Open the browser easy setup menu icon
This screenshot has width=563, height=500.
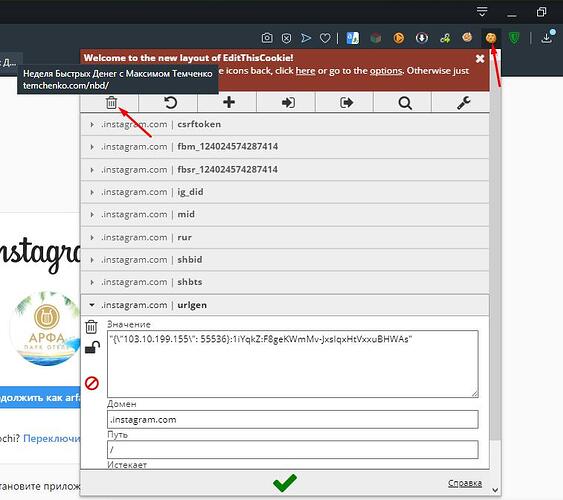pyautogui.click(x=482, y=11)
